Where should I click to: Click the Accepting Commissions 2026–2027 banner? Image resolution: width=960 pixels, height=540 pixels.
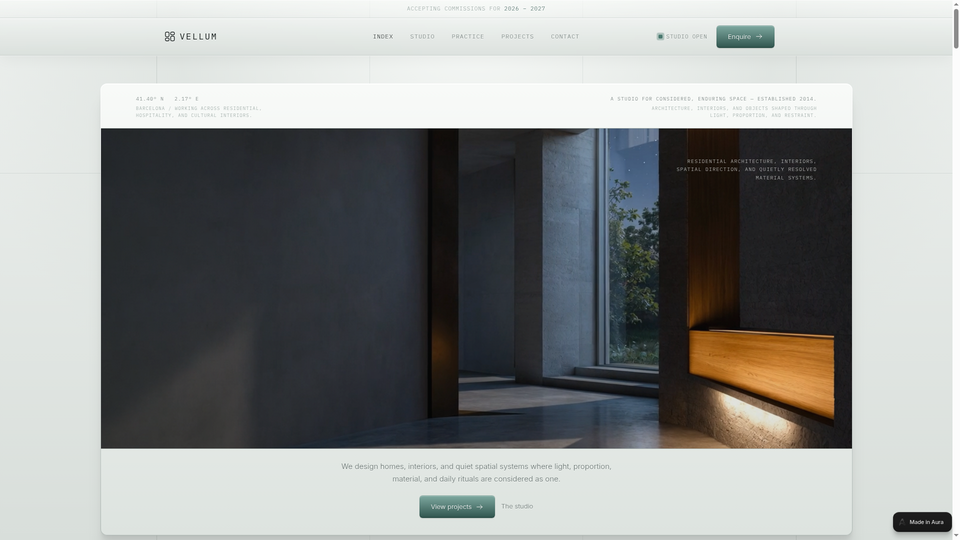(476, 9)
